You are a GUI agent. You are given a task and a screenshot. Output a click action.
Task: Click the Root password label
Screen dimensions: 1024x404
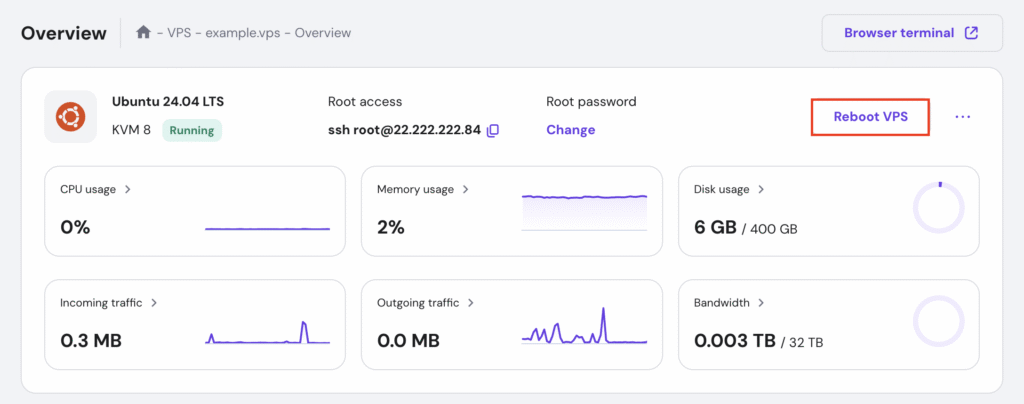[591, 102]
